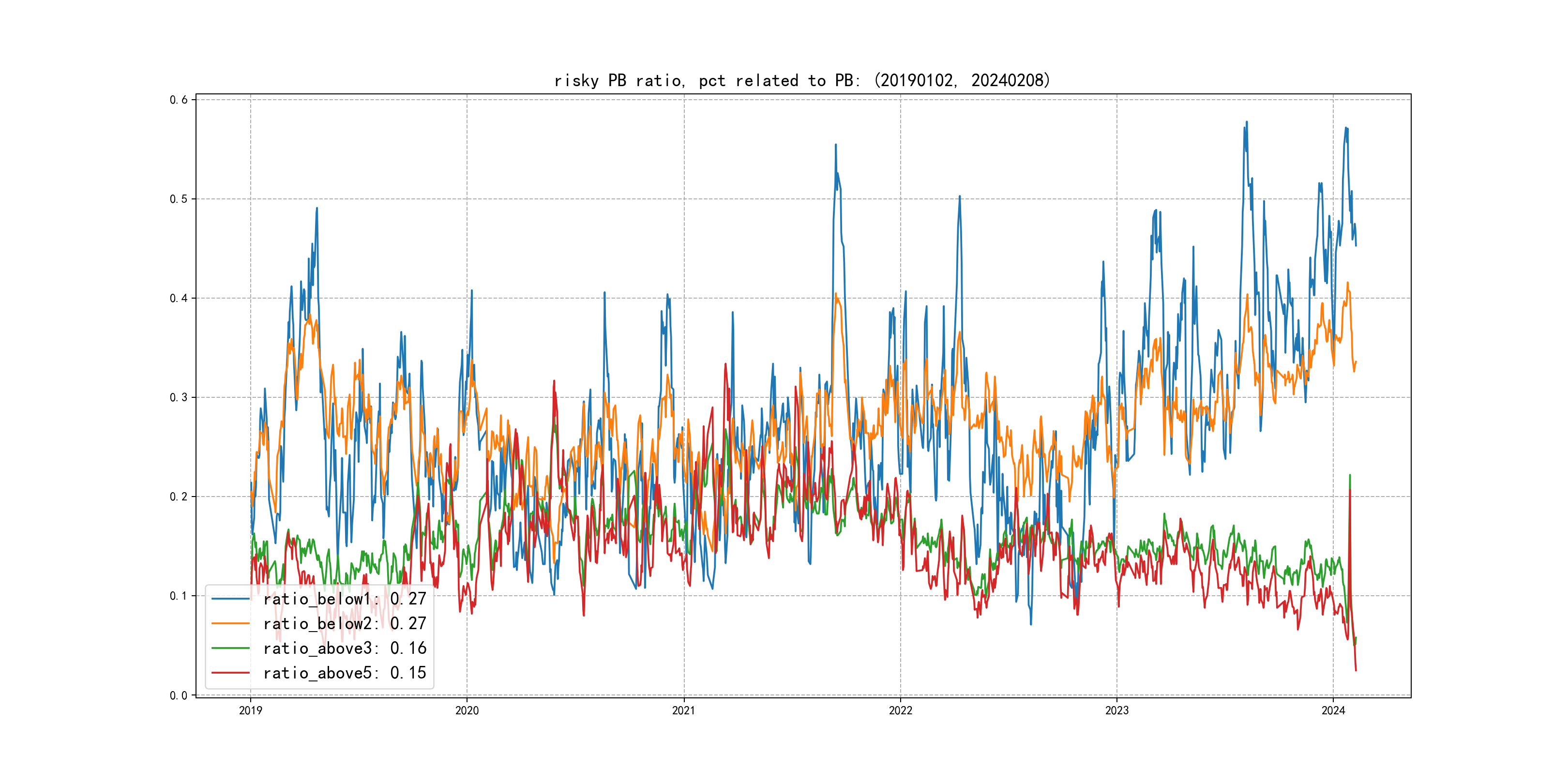Click the ratio_above3: 0.16 legend label

(345, 648)
